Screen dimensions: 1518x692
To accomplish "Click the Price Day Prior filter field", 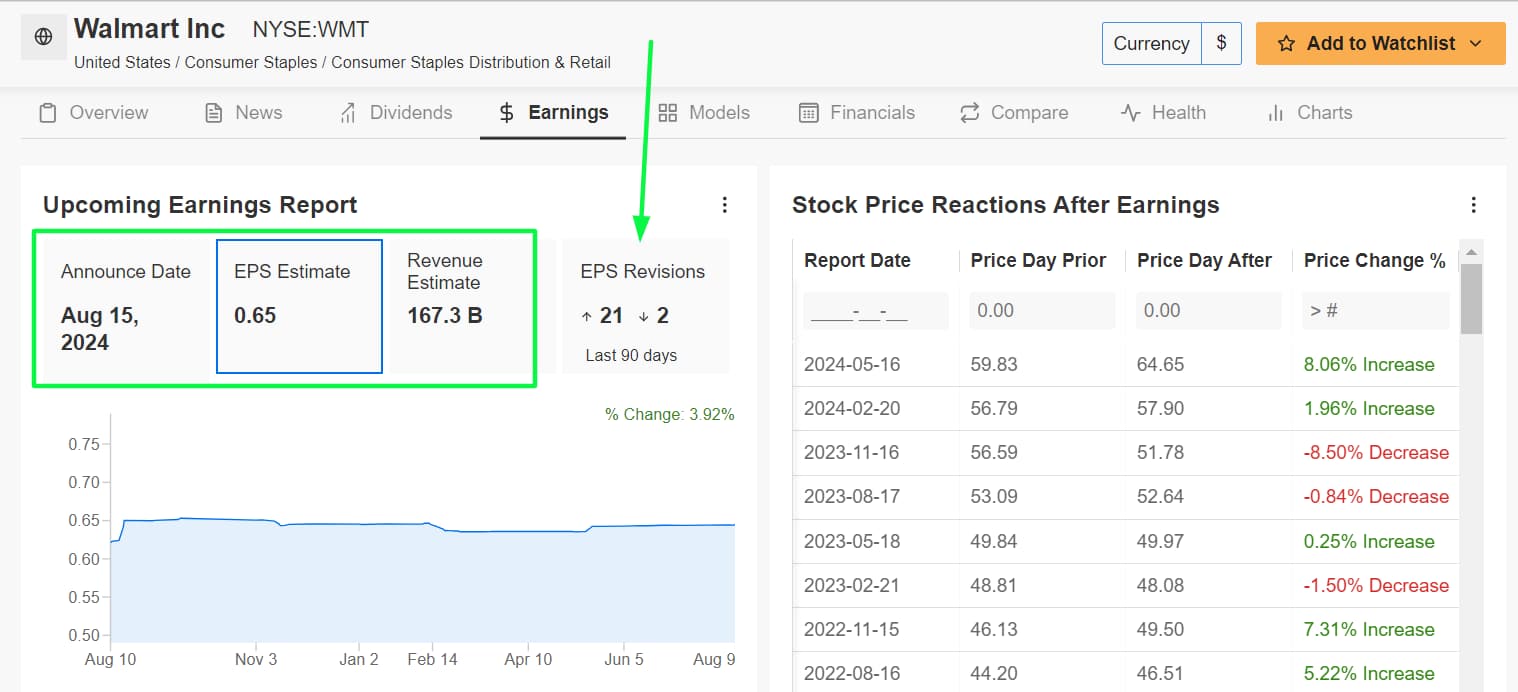I will click(x=1042, y=311).
